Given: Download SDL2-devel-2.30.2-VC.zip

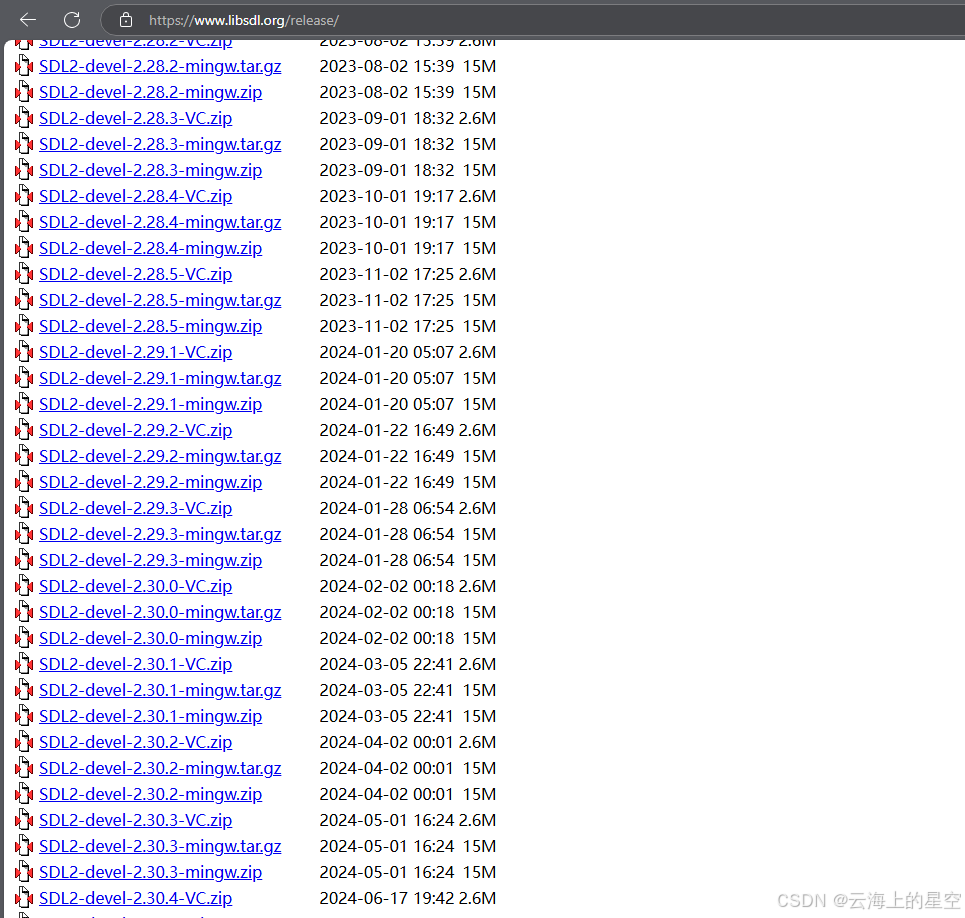Looking at the screenshot, I should (135, 742).
